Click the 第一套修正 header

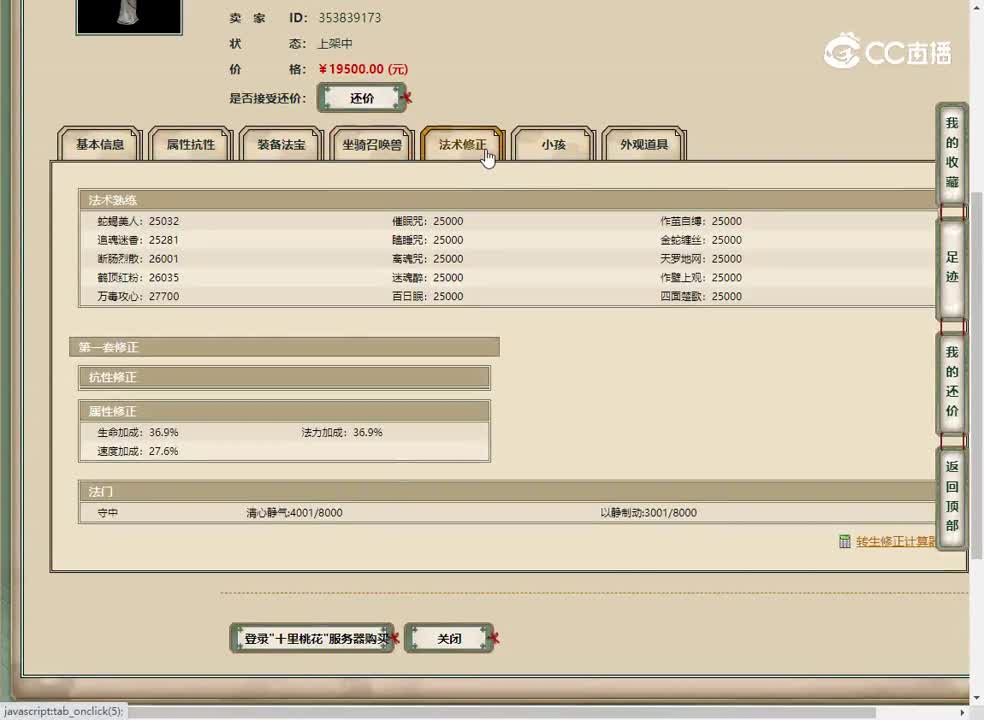point(284,347)
